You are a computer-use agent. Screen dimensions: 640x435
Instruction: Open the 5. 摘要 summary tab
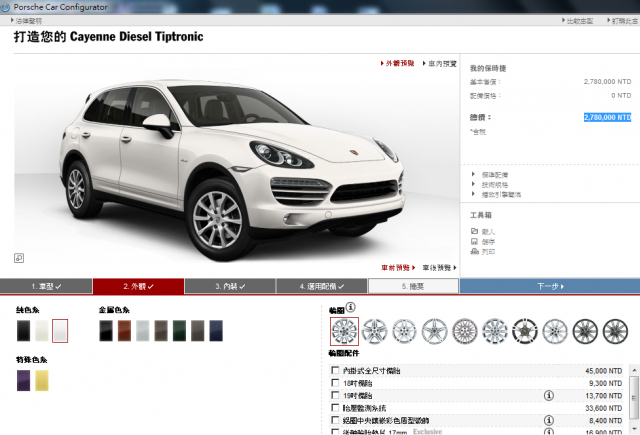click(x=413, y=286)
